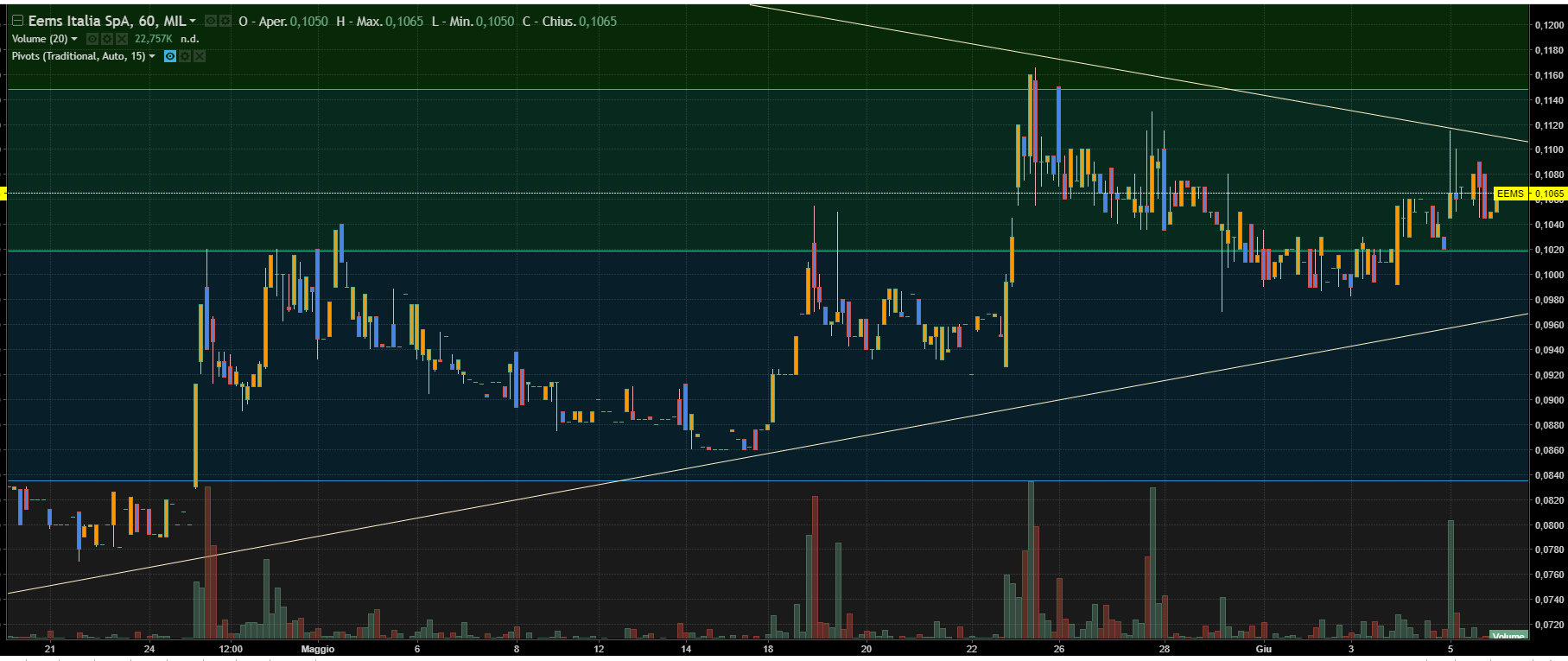Open the Volume (20) indicator dropdown
The image size is (1568, 661).
point(74,39)
